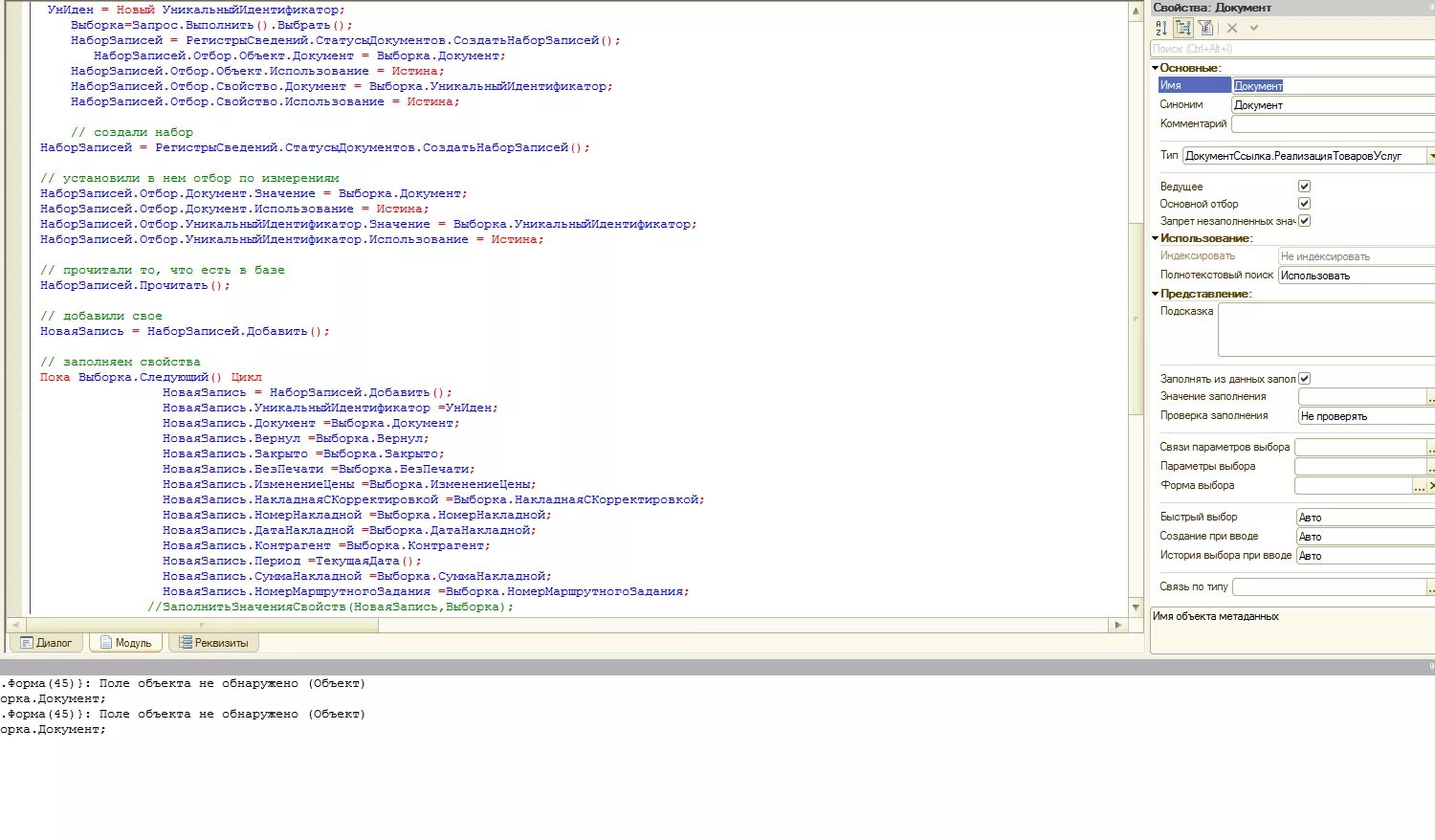Click the confirm checkmark icon in properties toolbar
The width and height of the screenshot is (1435, 840).
(1254, 28)
